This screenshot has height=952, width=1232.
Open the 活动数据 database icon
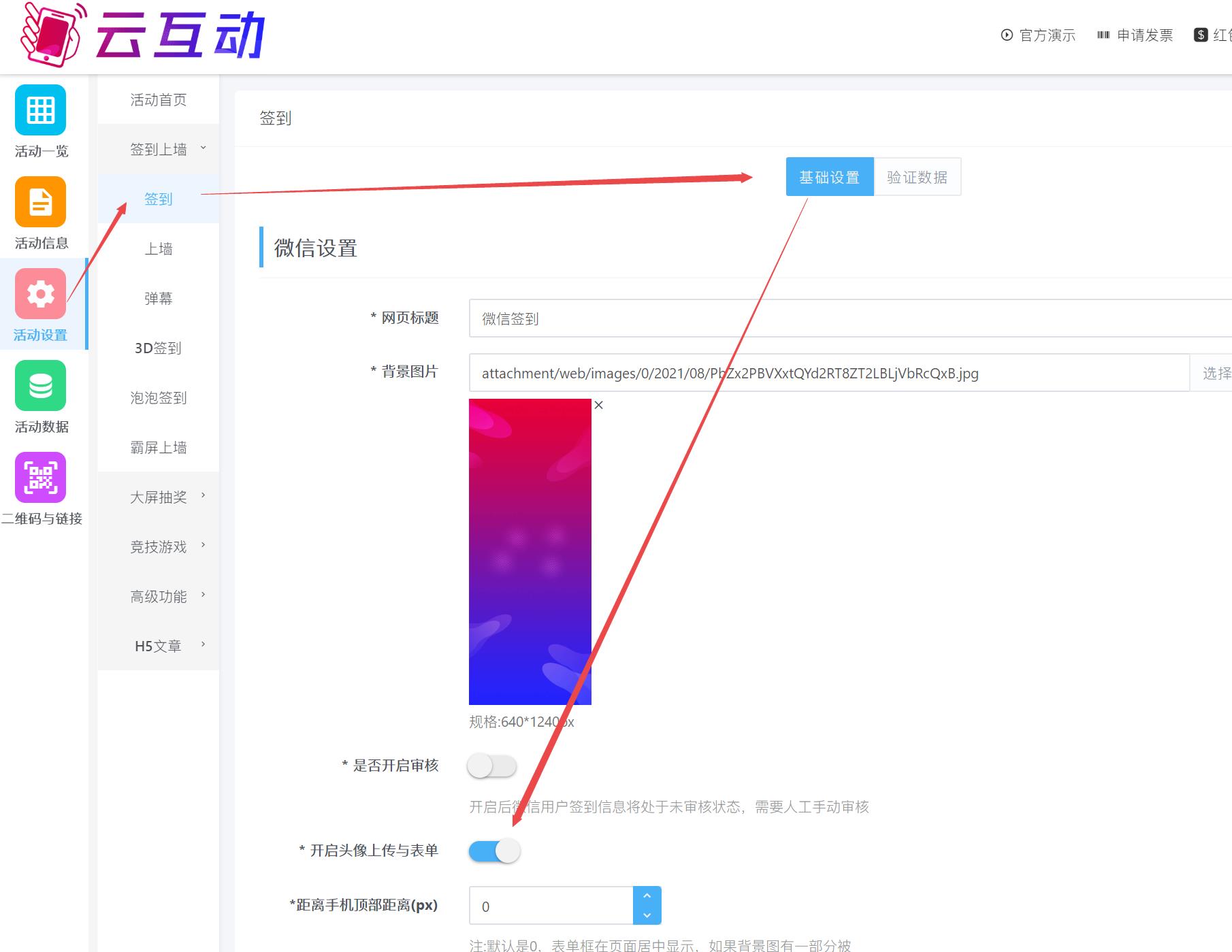(x=40, y=386)
